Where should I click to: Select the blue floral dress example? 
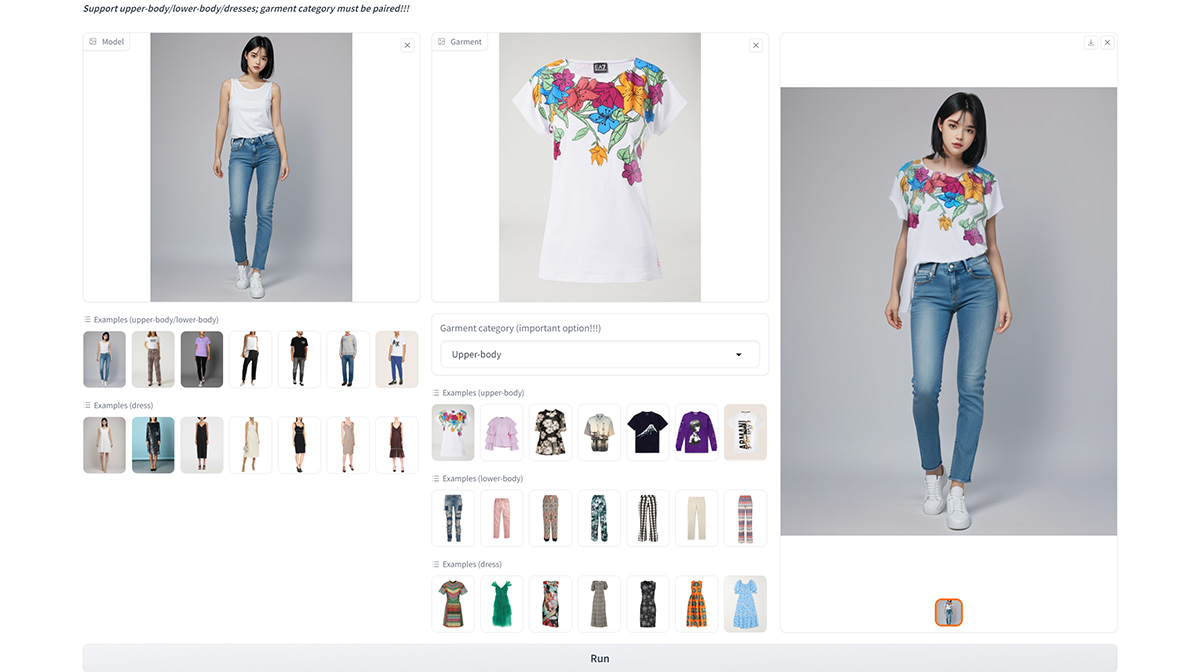(x=744, y=604)
